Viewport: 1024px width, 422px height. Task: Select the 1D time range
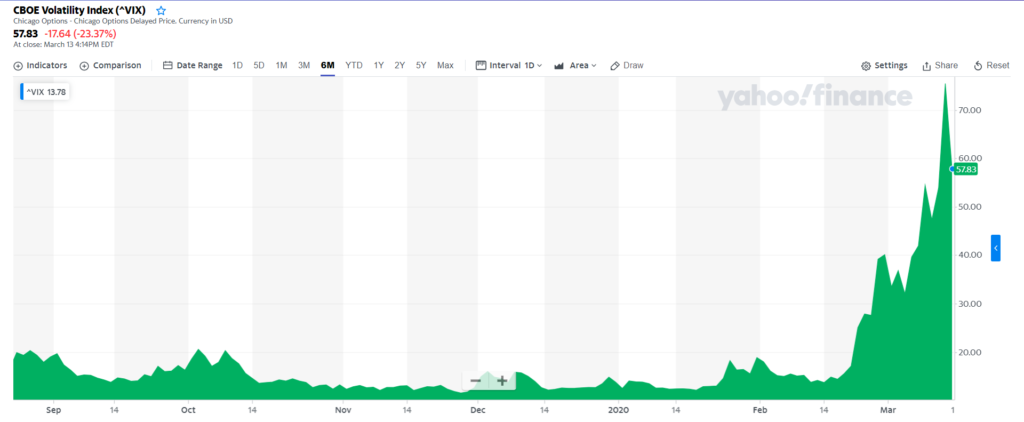pyautogui.click(x=238, y=65)
